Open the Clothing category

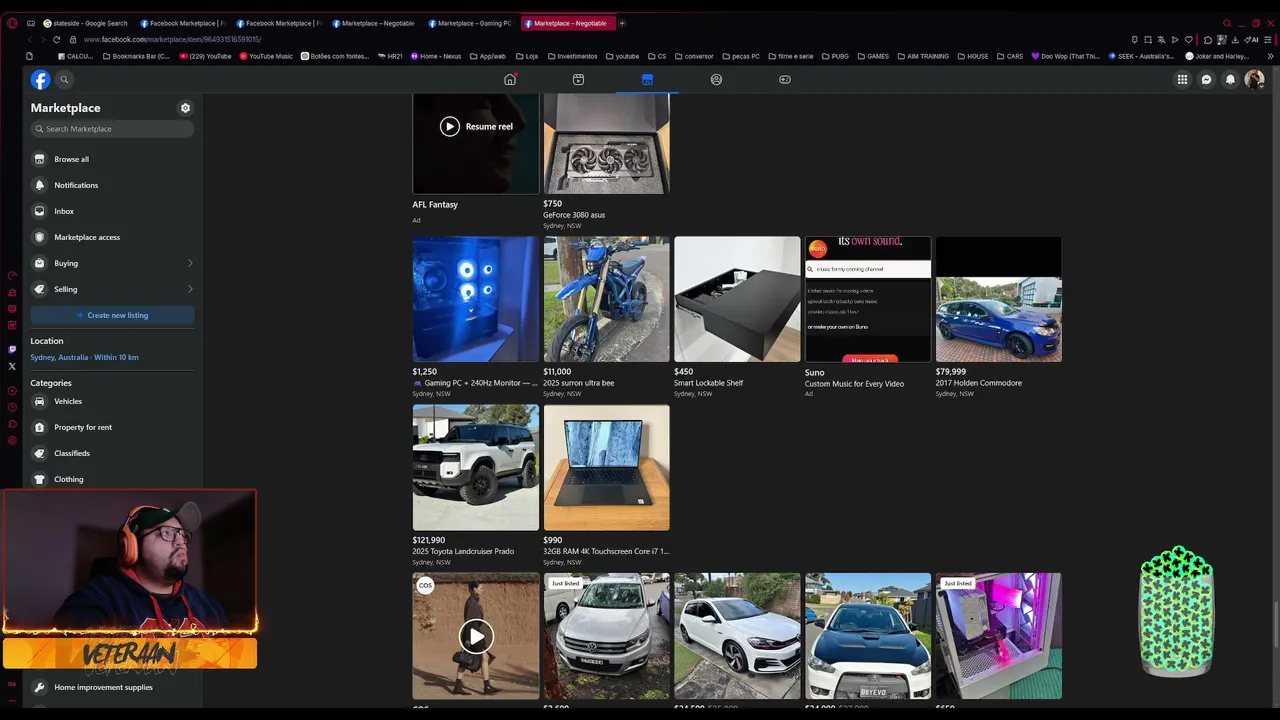[x=112, y=479]
